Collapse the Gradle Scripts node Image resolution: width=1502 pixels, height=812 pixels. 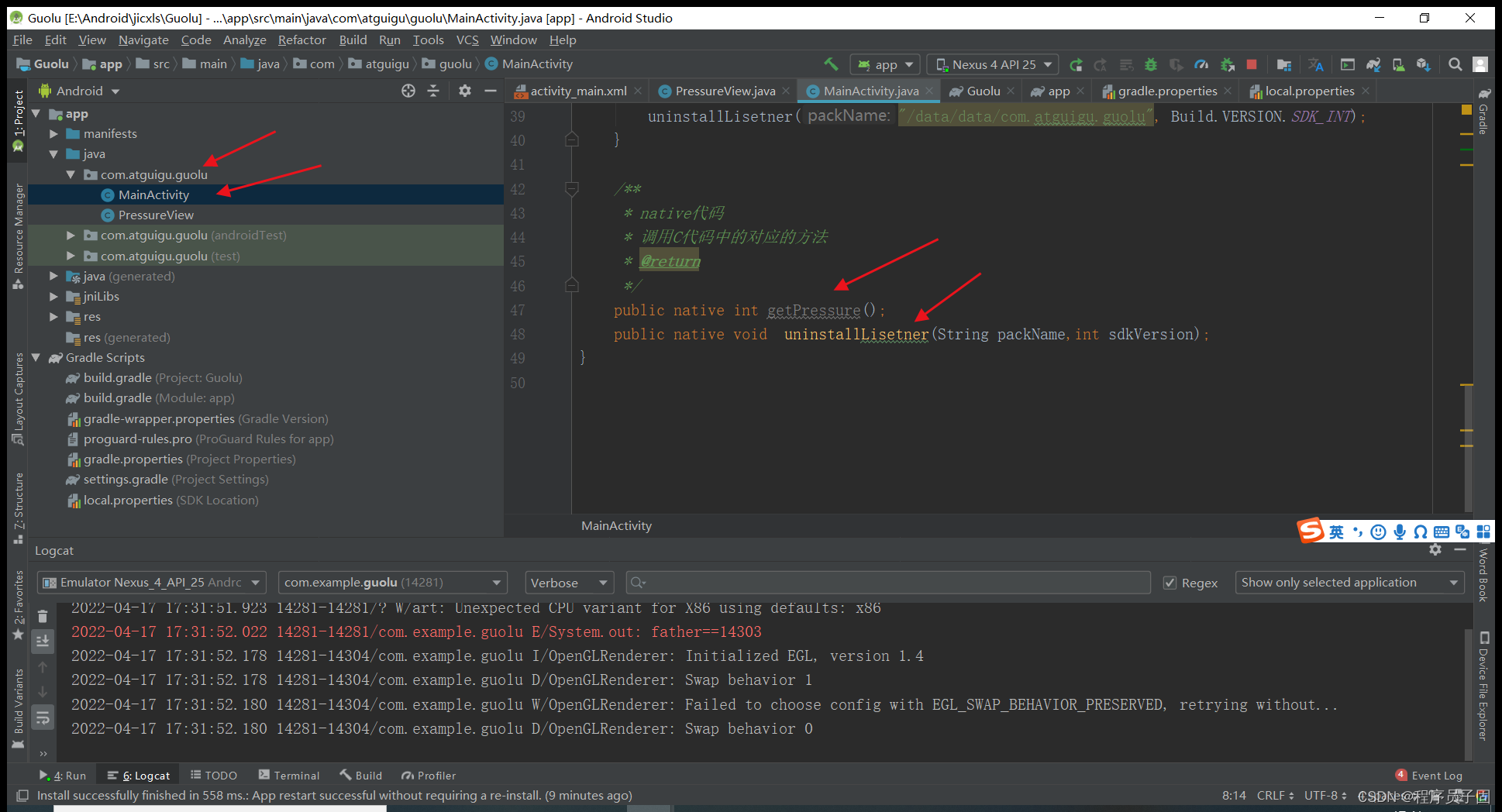[x=36, y=358]
